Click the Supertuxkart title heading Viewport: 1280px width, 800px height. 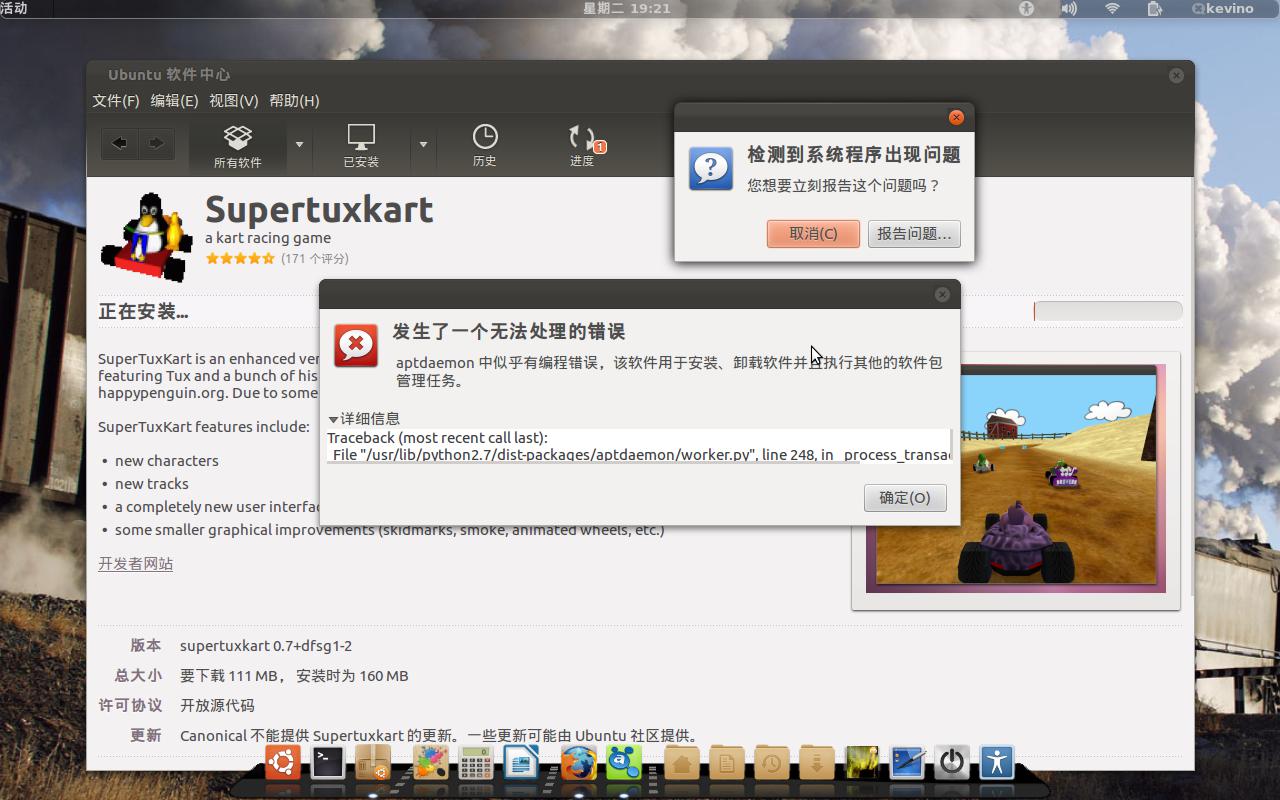[319, 209]
